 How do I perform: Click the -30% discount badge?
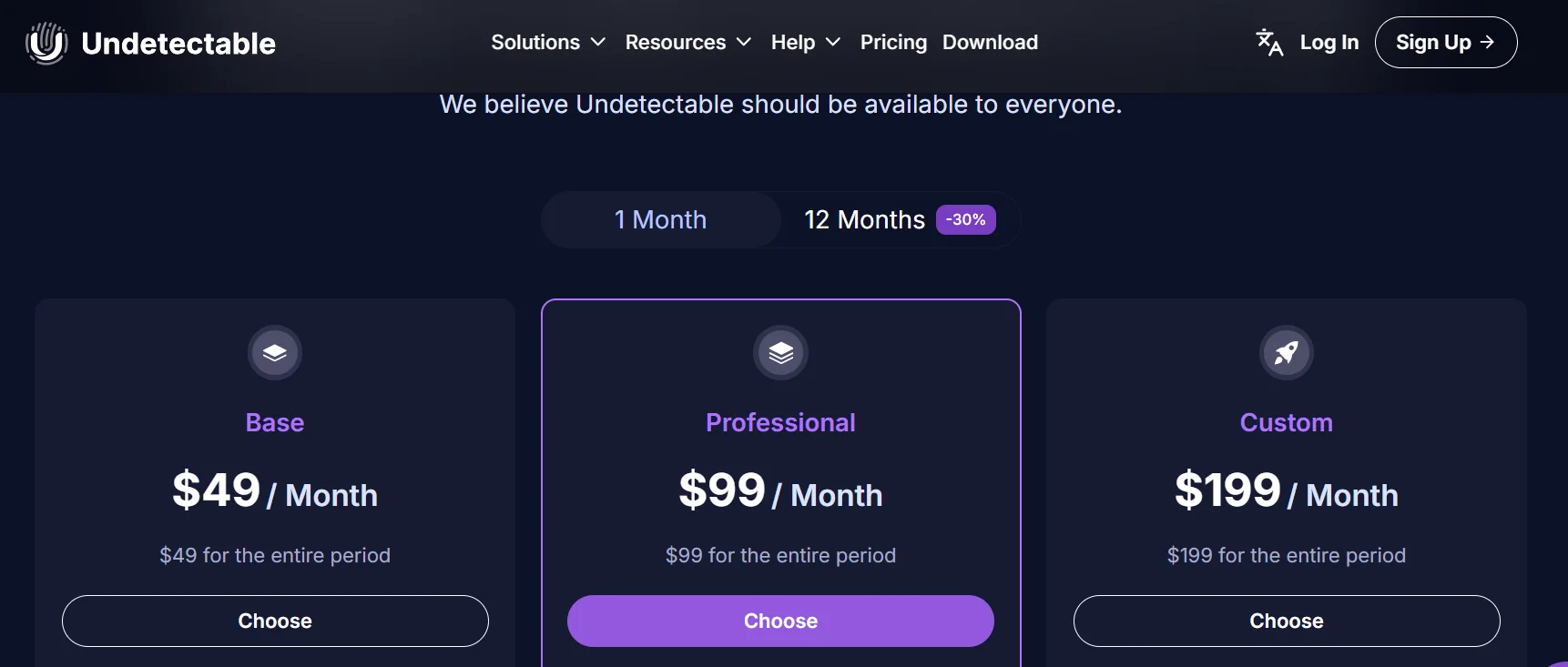point(965,219)
